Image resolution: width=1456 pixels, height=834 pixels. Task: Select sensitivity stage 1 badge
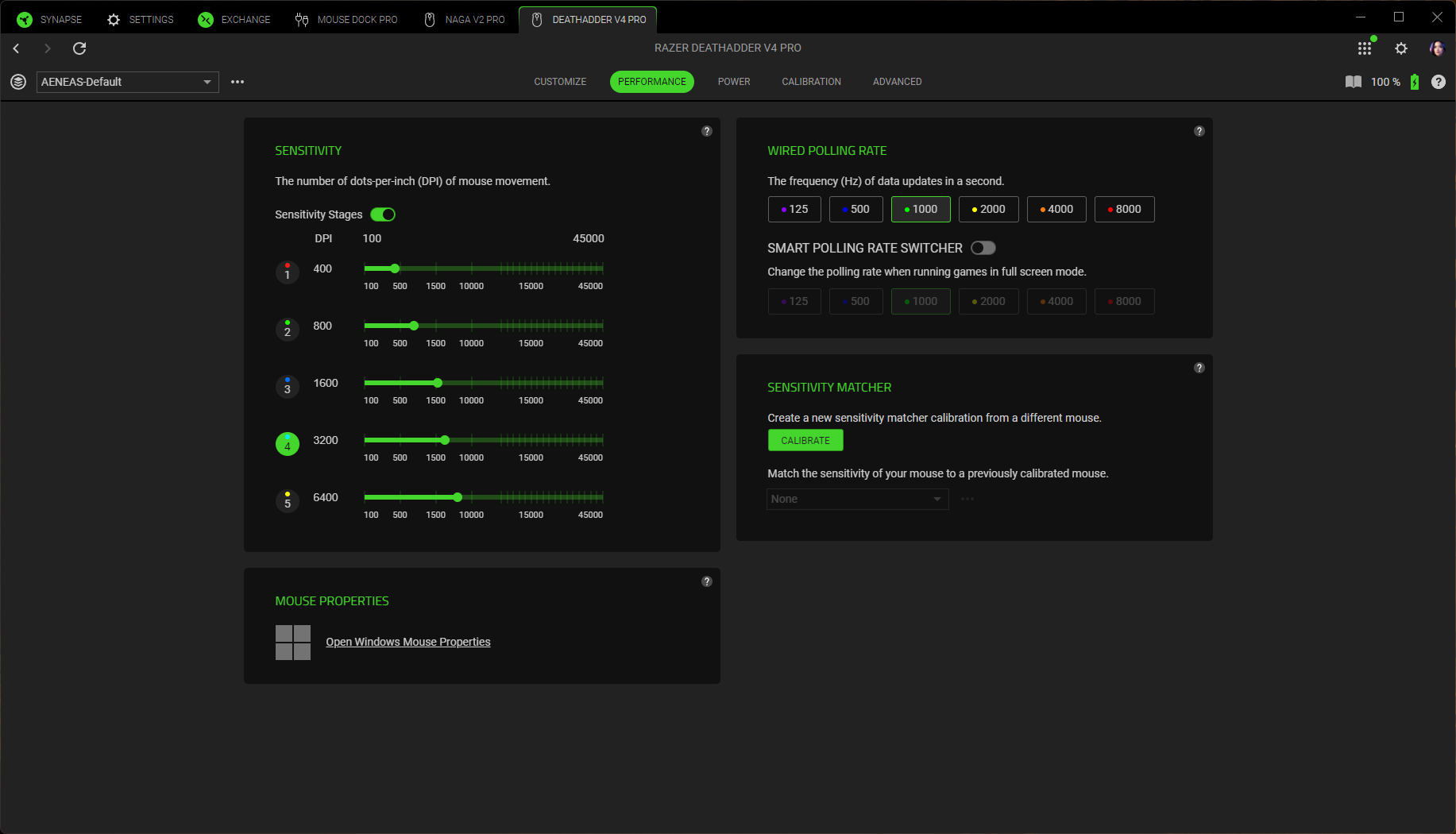click(x=288, y=273)
